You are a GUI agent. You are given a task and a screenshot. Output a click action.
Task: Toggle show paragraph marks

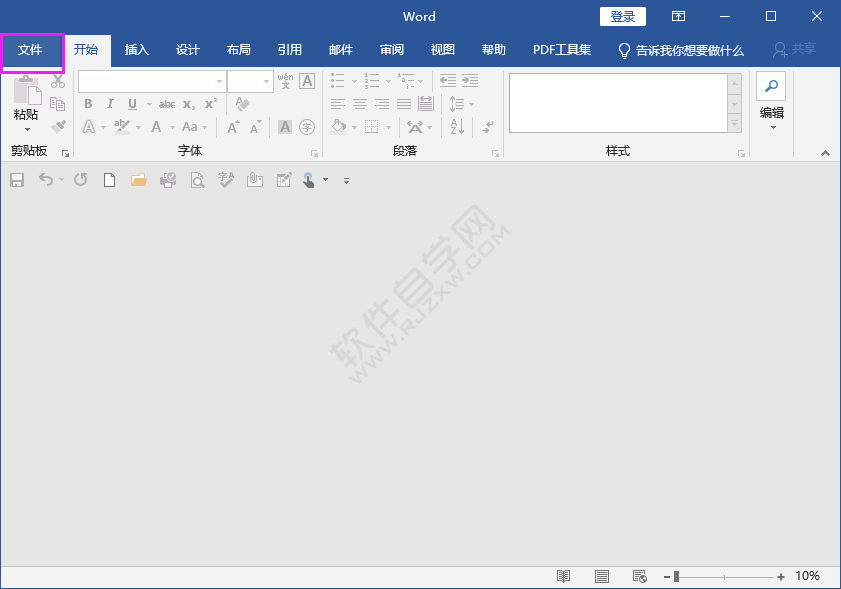489,127
